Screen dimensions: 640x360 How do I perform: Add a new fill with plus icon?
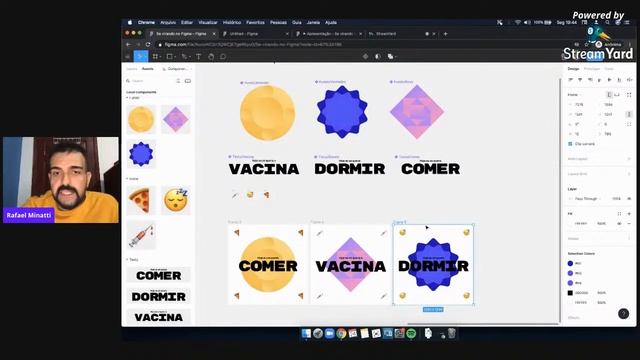point(629,213)
